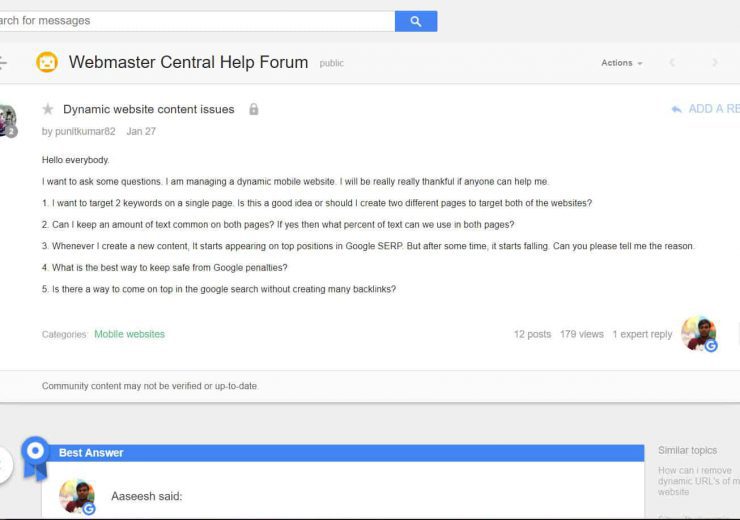Open the Actions dropdown menu
Image resolution: width=740 pixels, height=520 pixels.
[x=622, y=63]
